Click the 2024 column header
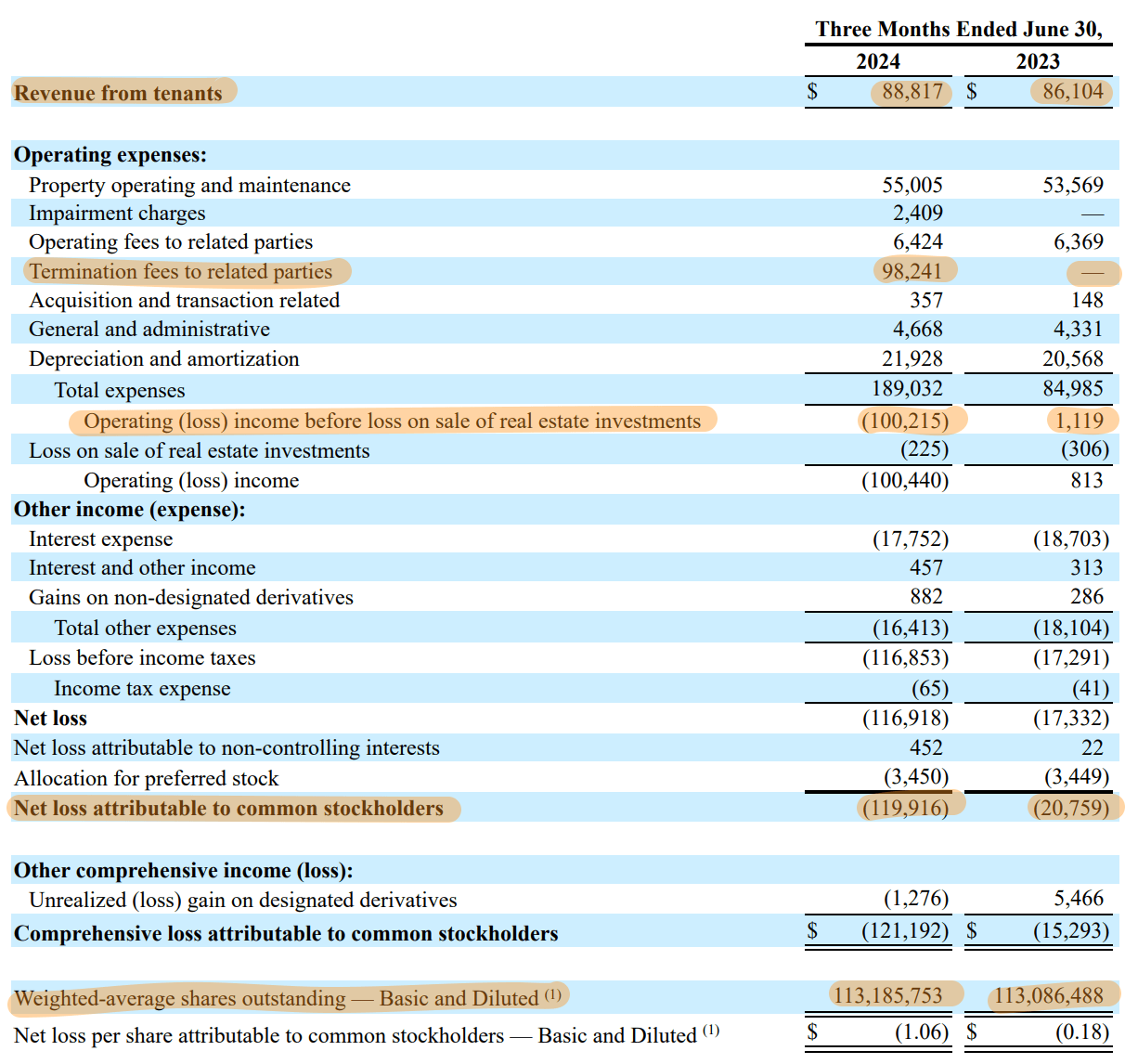1125x1064 pixels. click(x=876, y=61)
